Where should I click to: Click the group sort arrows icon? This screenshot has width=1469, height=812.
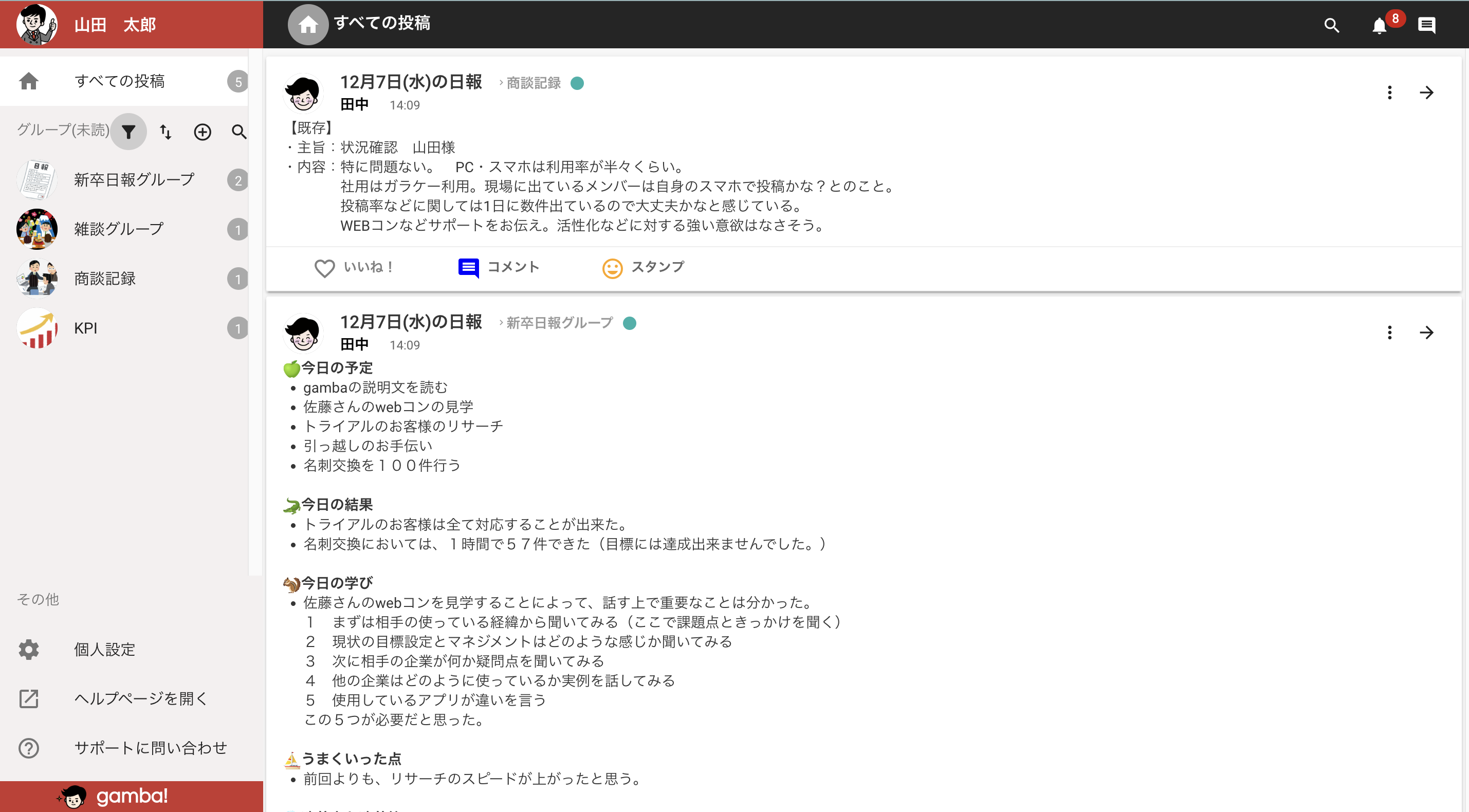166,132
